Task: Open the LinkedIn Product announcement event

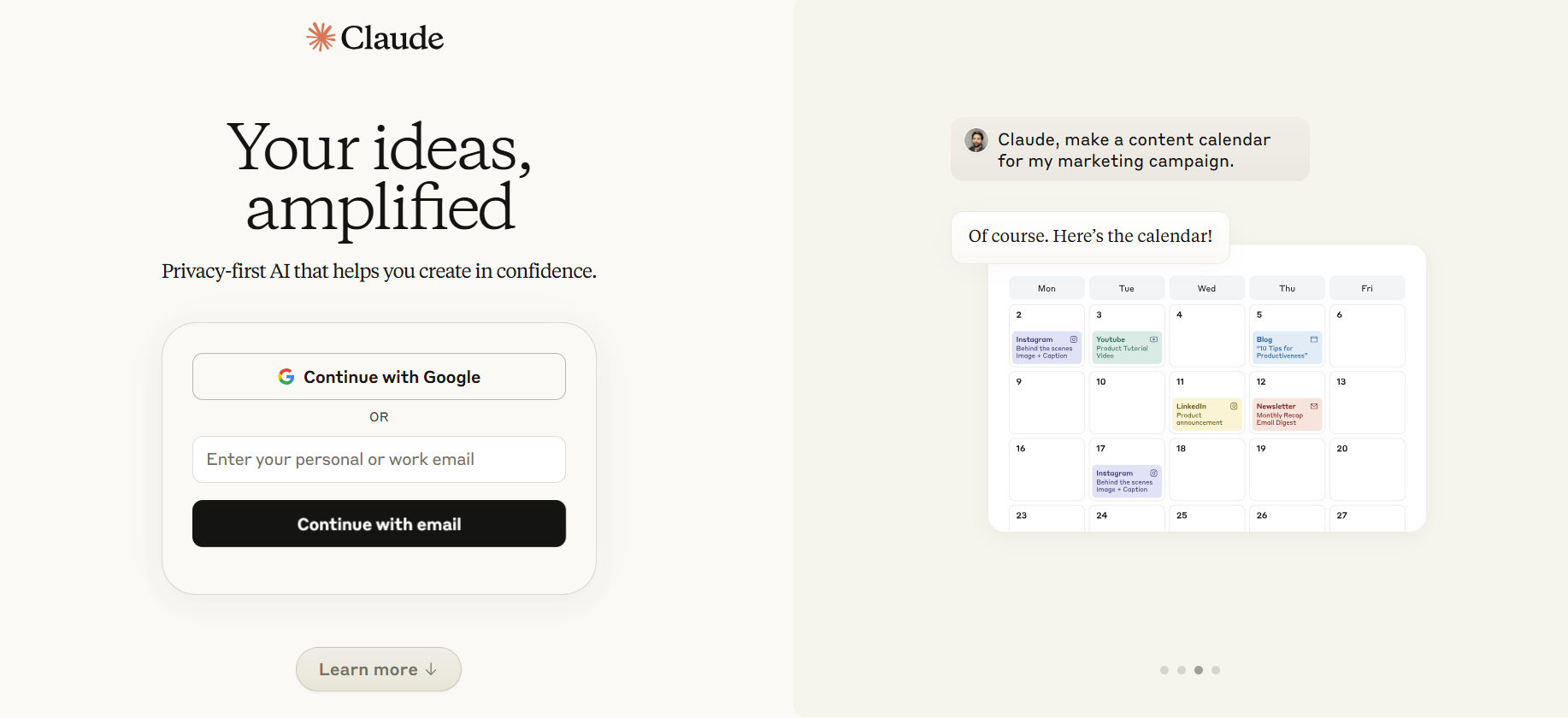Action: pos(1207,415)
